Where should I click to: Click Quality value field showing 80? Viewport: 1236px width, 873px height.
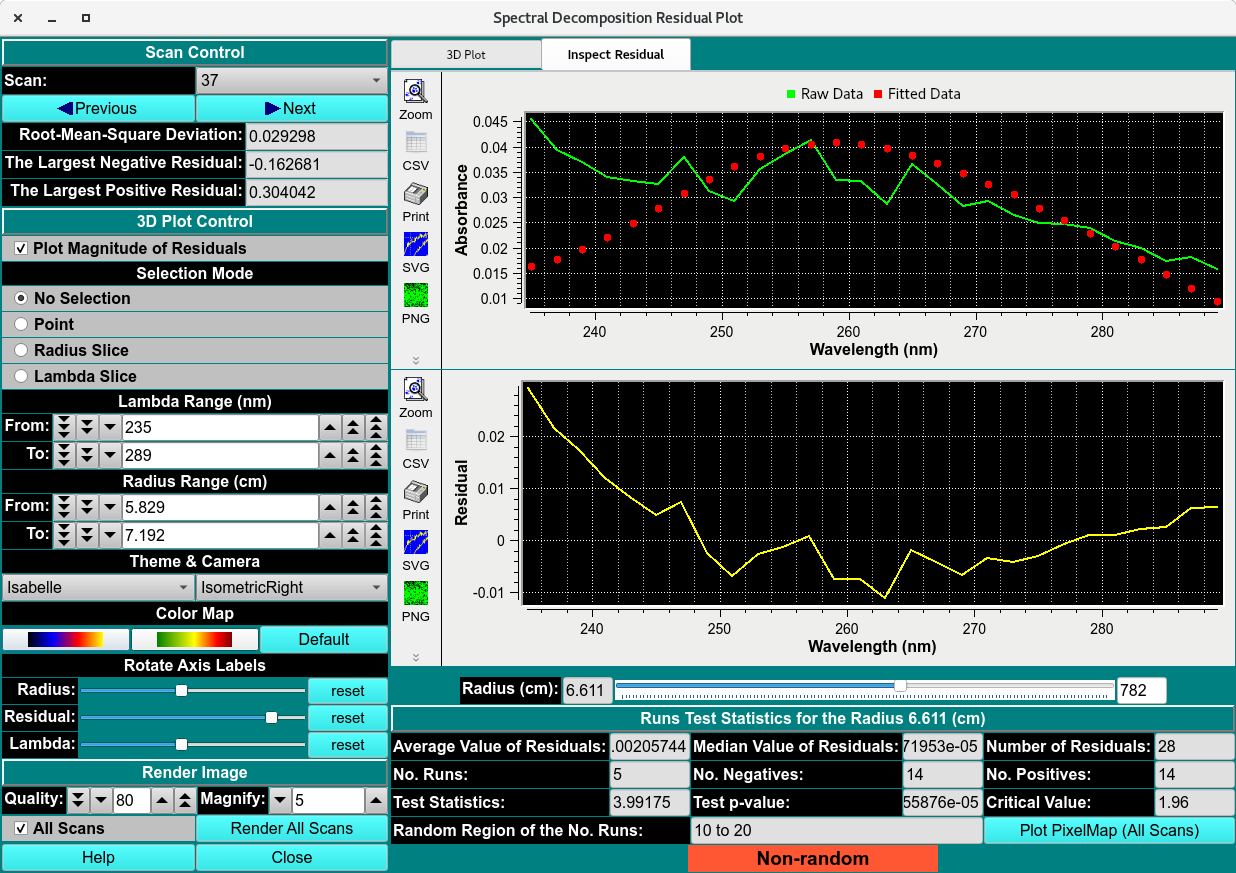131,800
